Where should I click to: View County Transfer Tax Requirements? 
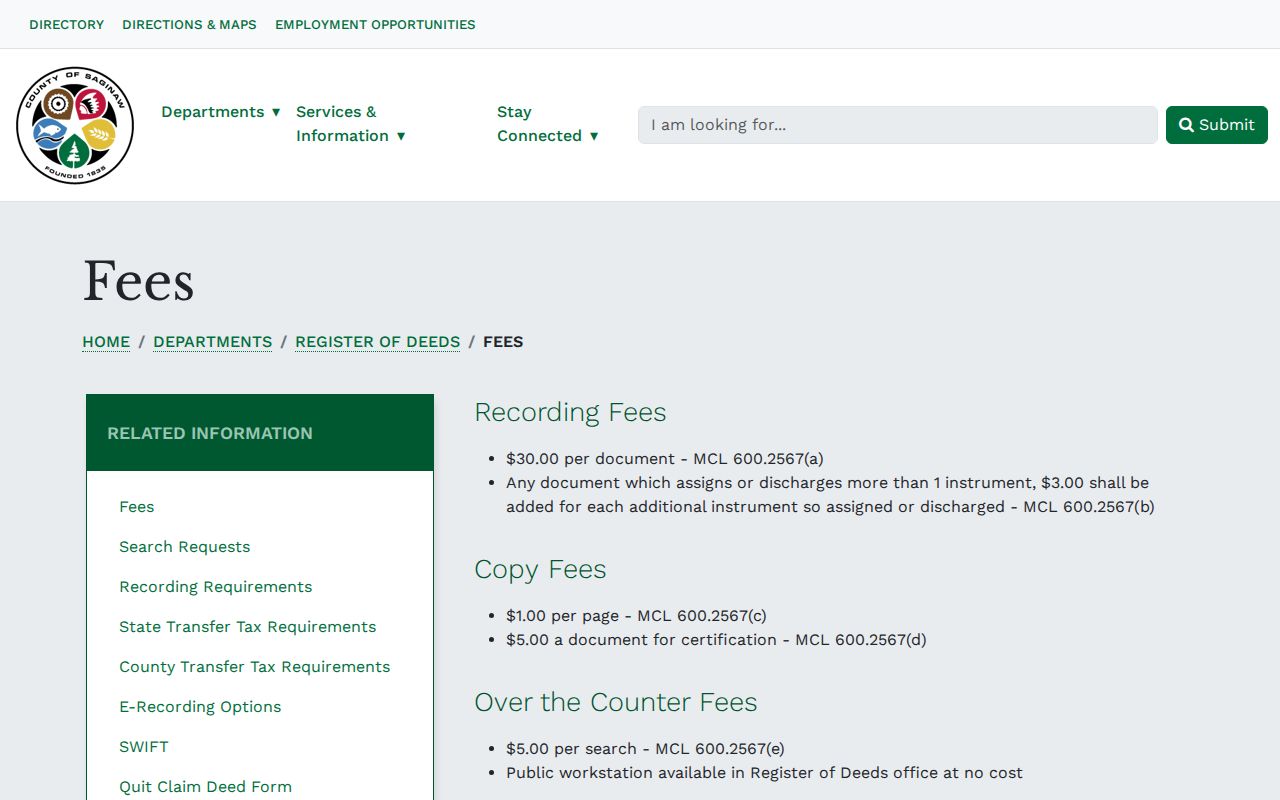[x=255, y=667]
